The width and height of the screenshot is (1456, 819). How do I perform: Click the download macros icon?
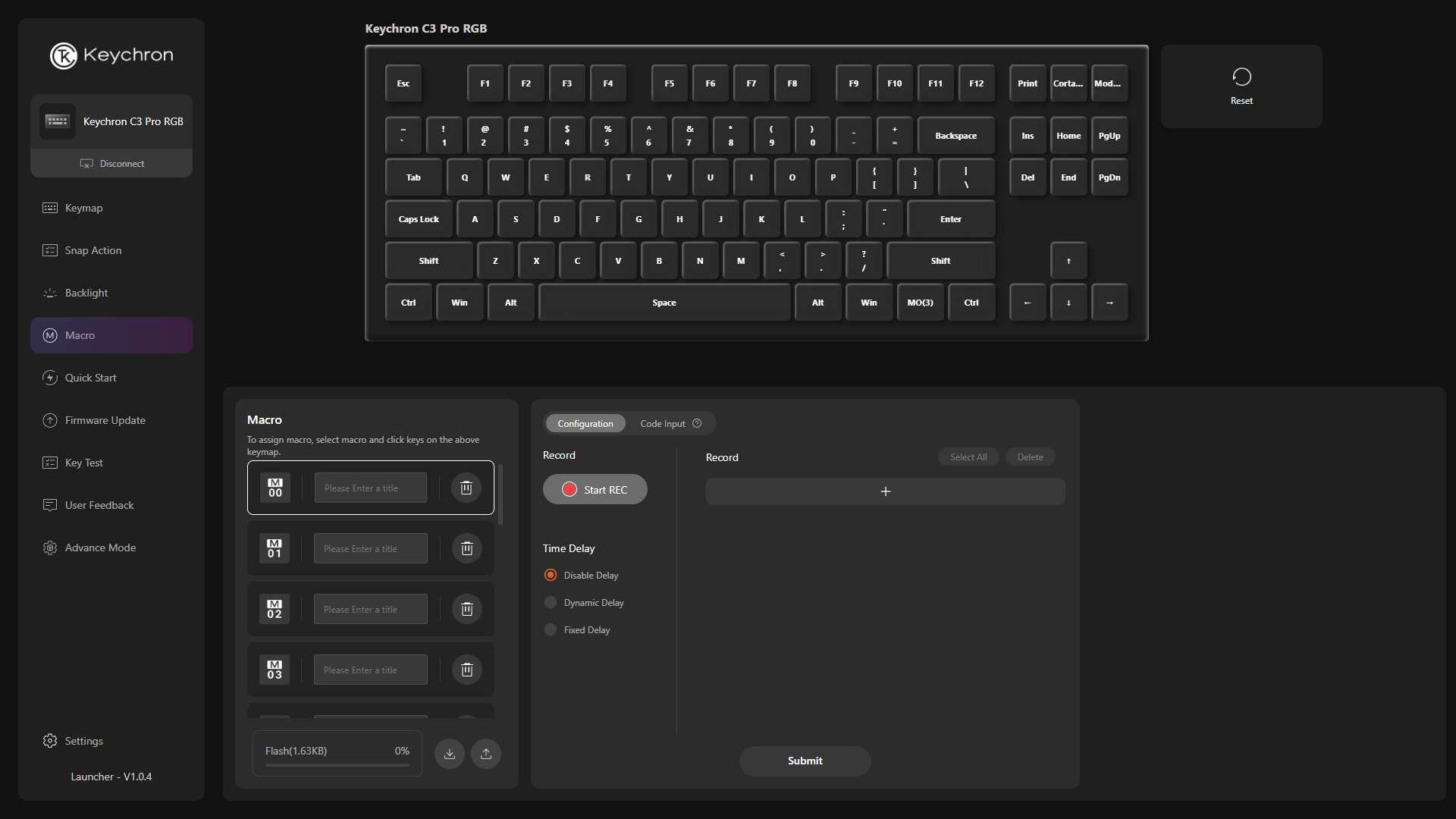450,754
